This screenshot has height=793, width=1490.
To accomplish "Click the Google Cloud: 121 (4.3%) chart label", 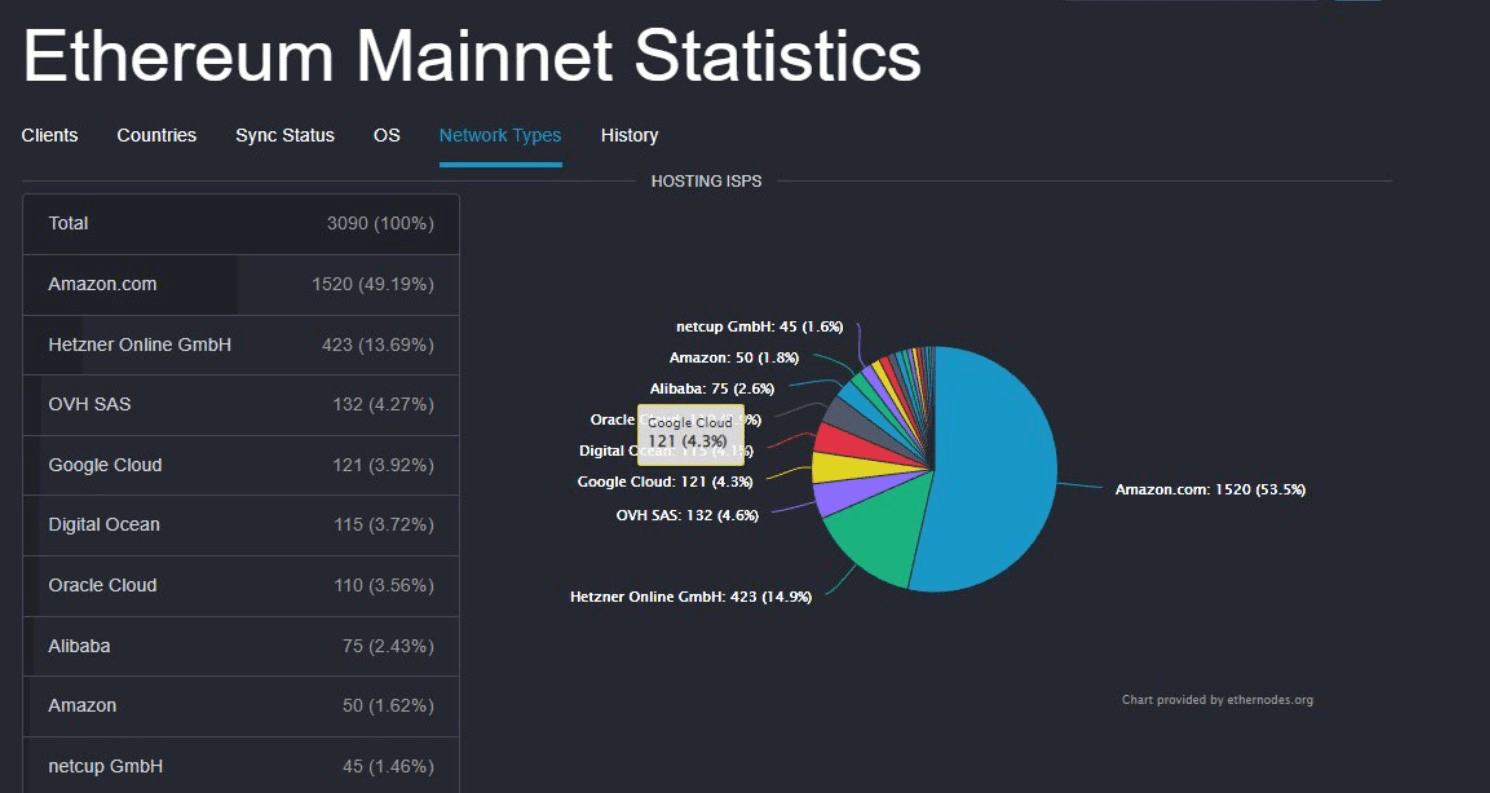I will coord(665,482).
